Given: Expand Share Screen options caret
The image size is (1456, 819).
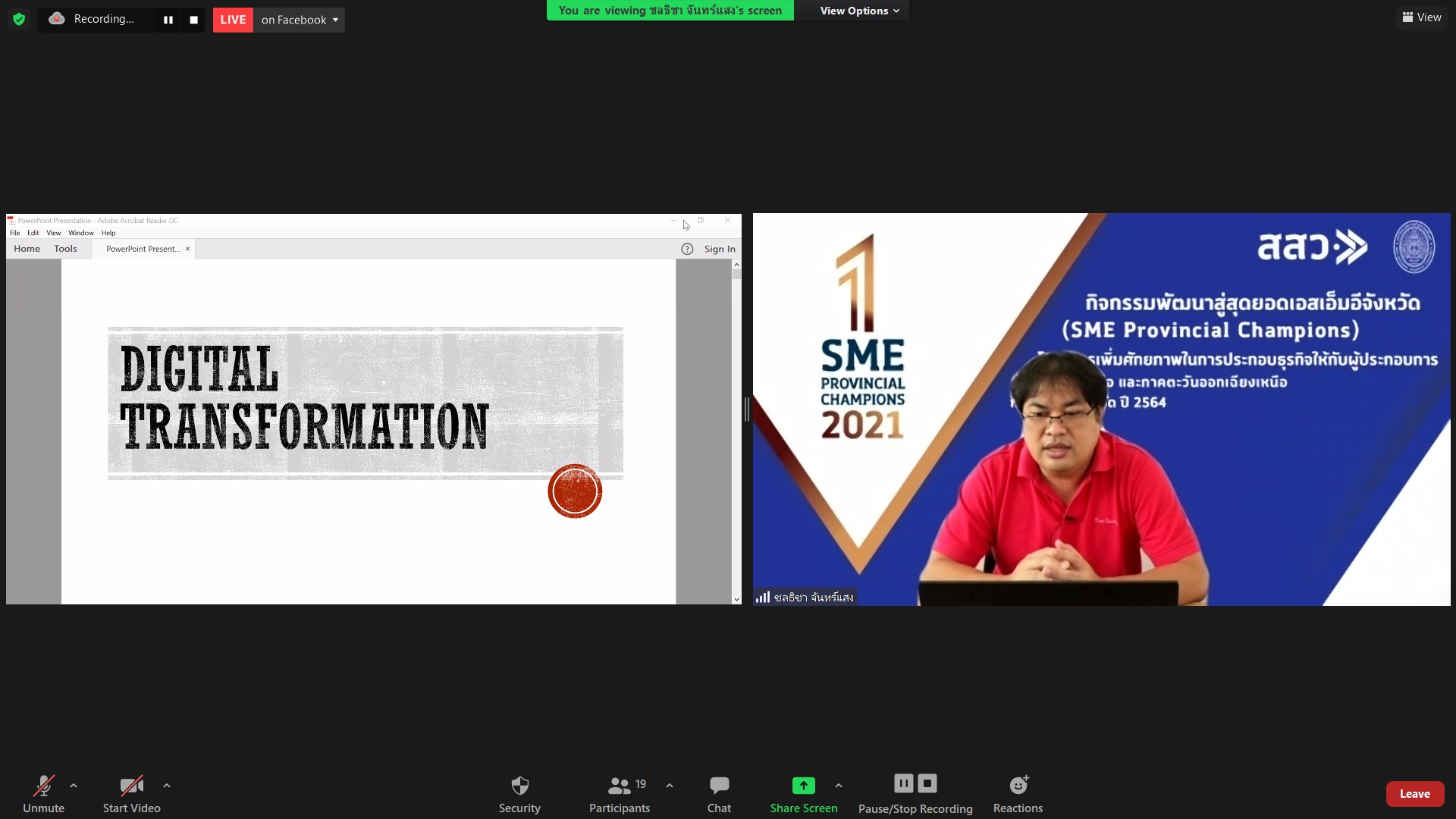Looking at the screenshot, I should coord(839,786).
